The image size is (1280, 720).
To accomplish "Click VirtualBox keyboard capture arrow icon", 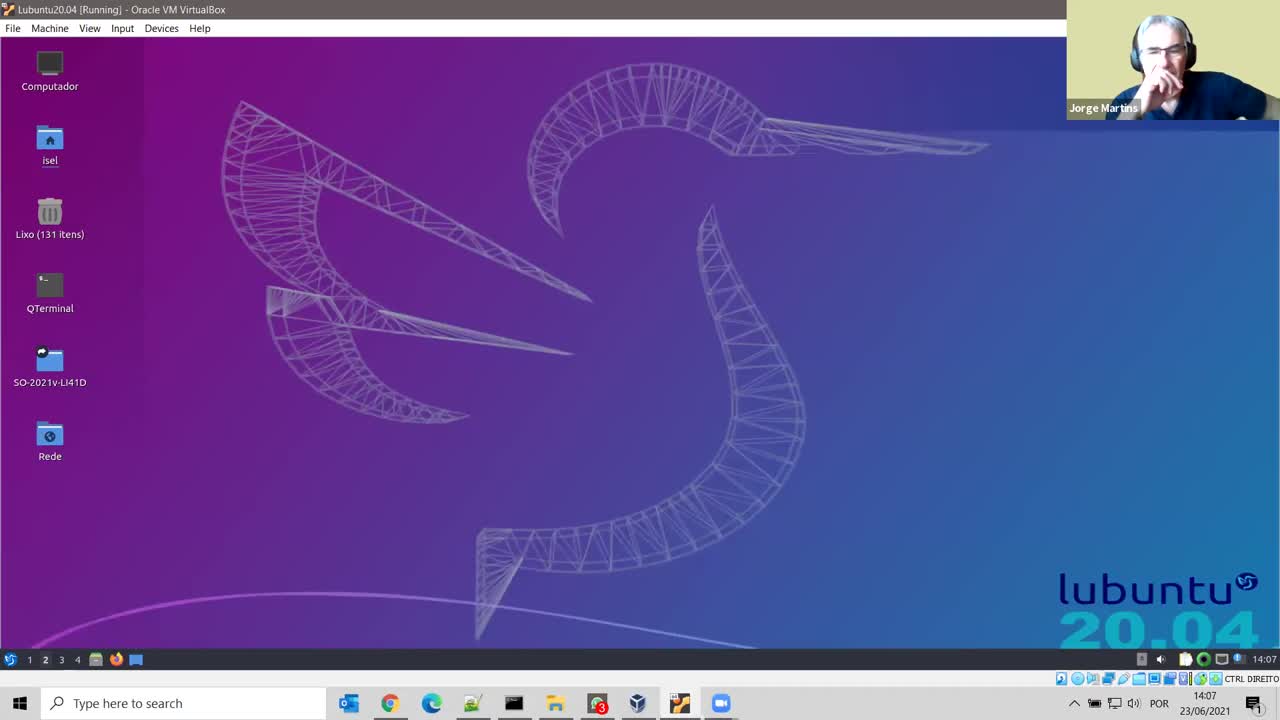I will tap(1216, 679).
